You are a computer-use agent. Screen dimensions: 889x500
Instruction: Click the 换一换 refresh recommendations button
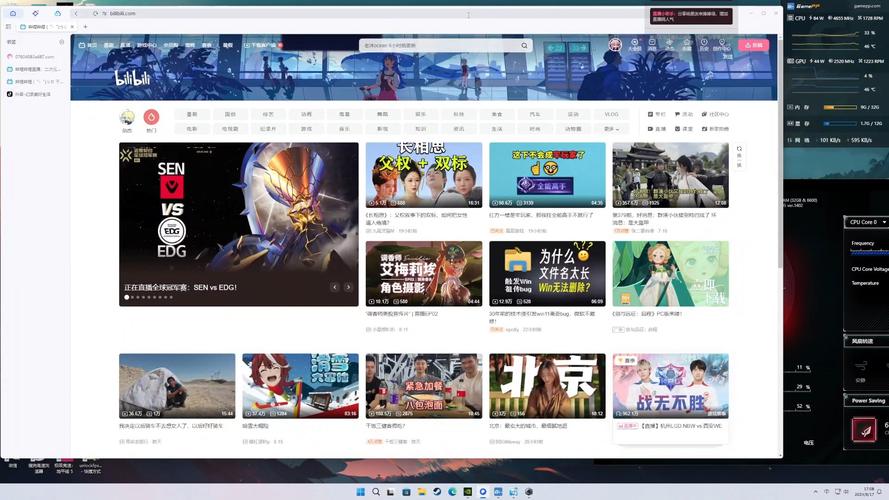click(739, 156)
